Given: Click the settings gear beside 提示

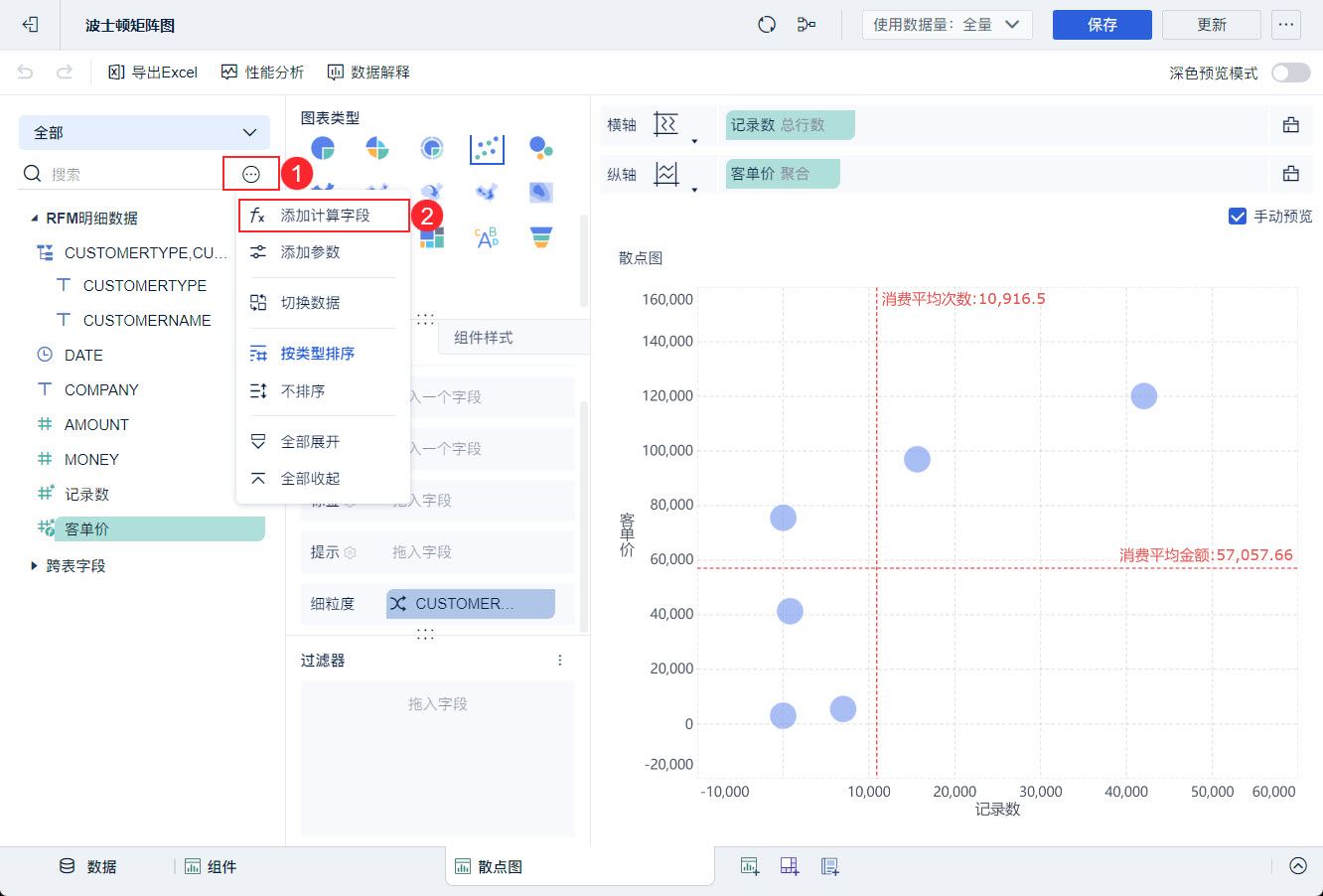Looking at the screenshot, I should tap(350, 552).
